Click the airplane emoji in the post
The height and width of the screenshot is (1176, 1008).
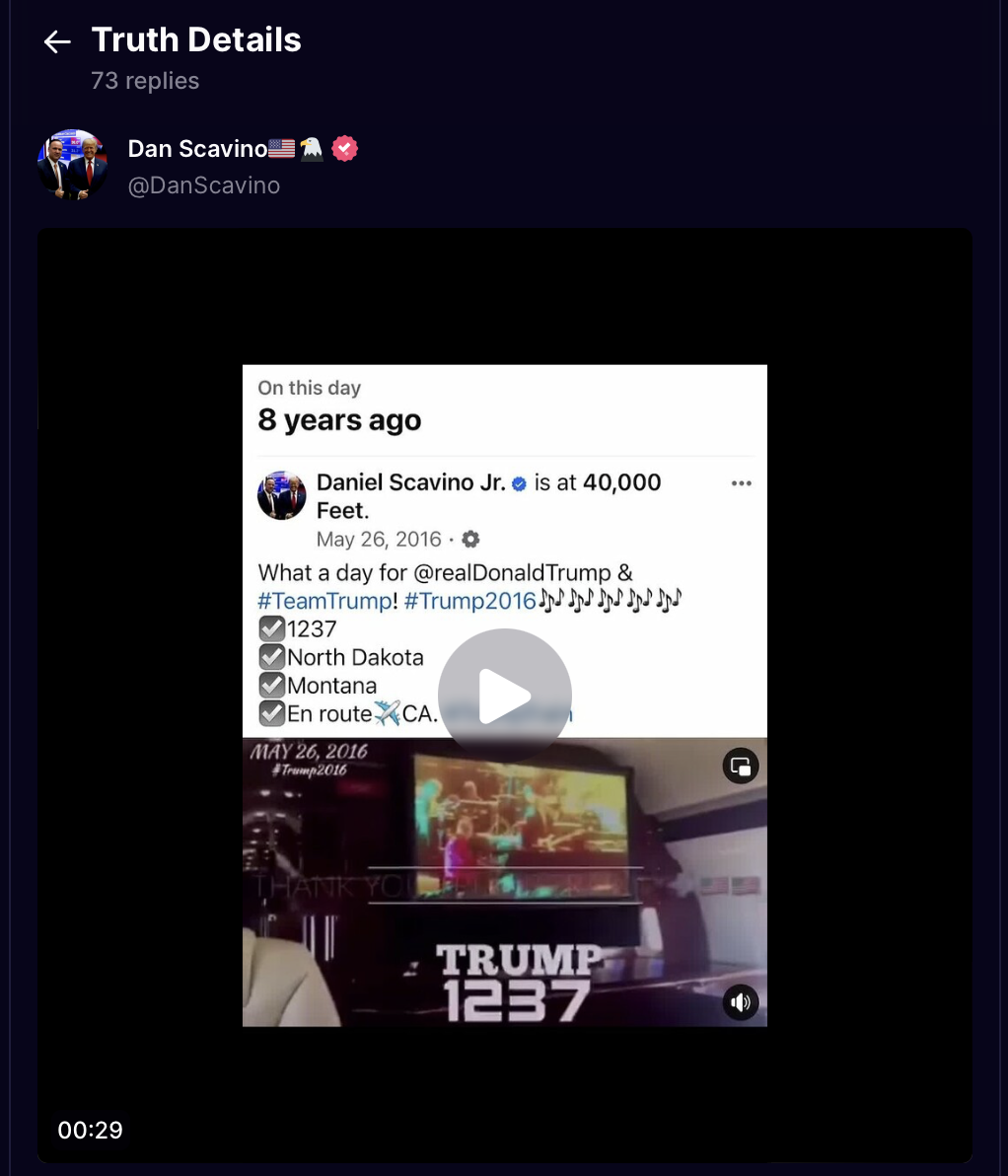(x=387, y=713)
